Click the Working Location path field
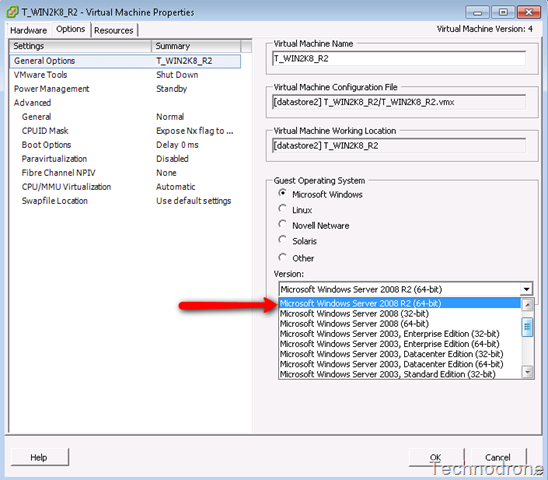The image size is (548, 480). point(399,145)
